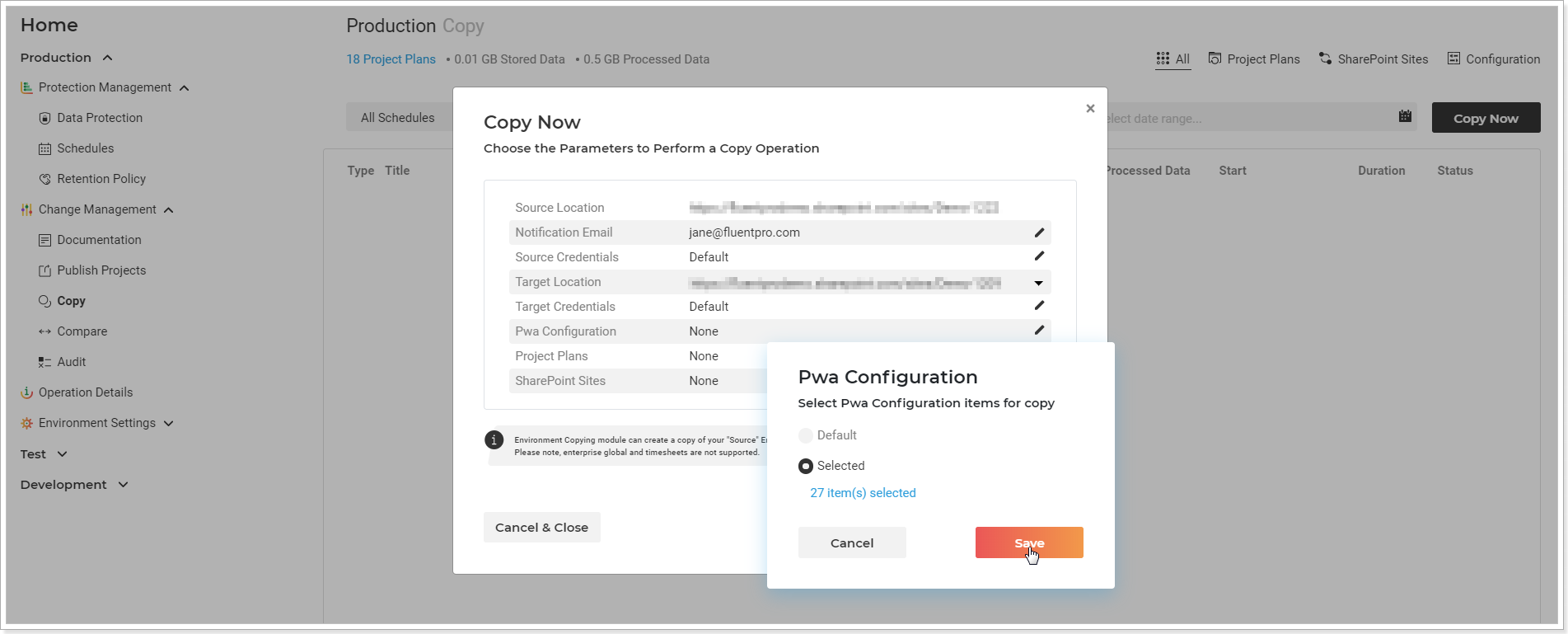Click the info icon in dialog
This screenshot has width=1568, height=634.
494,439
